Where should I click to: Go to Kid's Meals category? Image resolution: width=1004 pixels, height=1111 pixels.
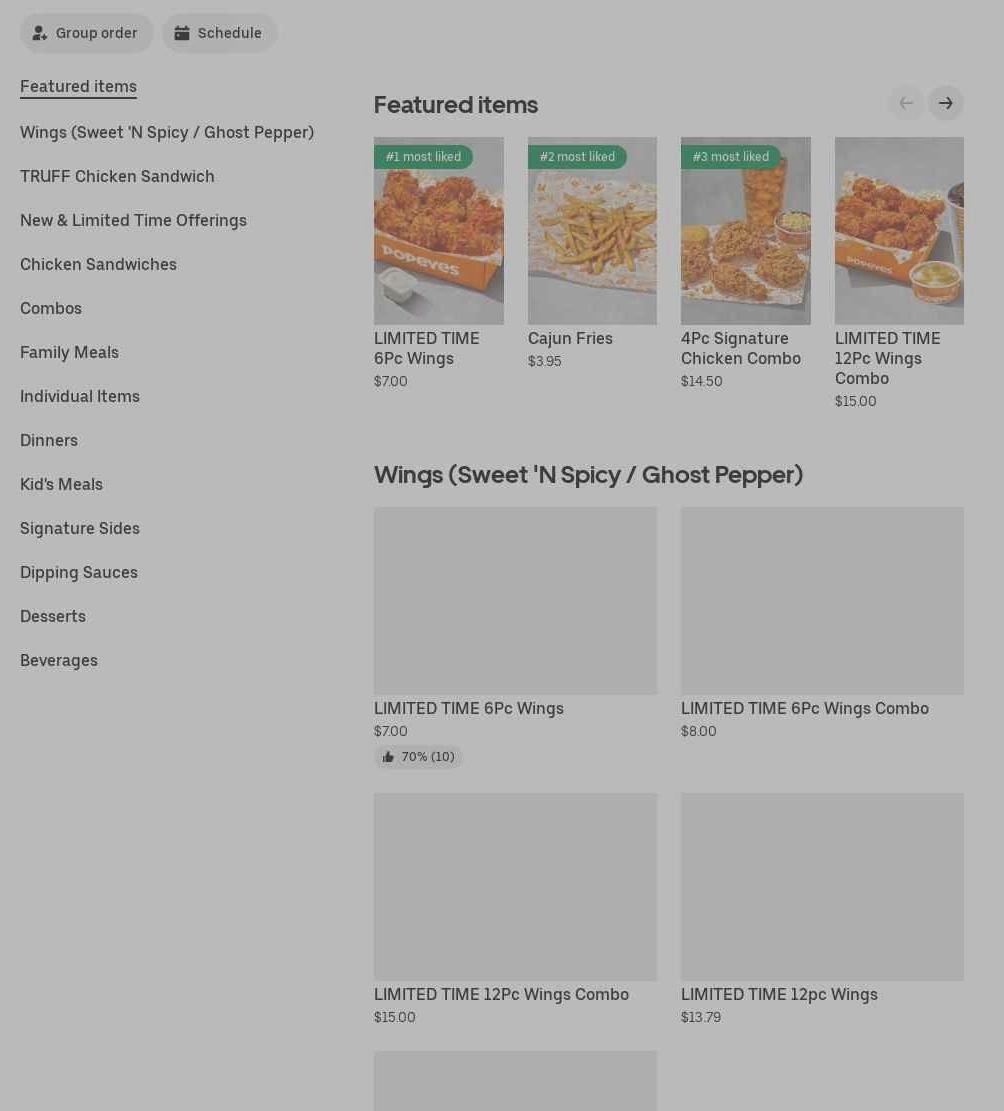pos(61,484)
